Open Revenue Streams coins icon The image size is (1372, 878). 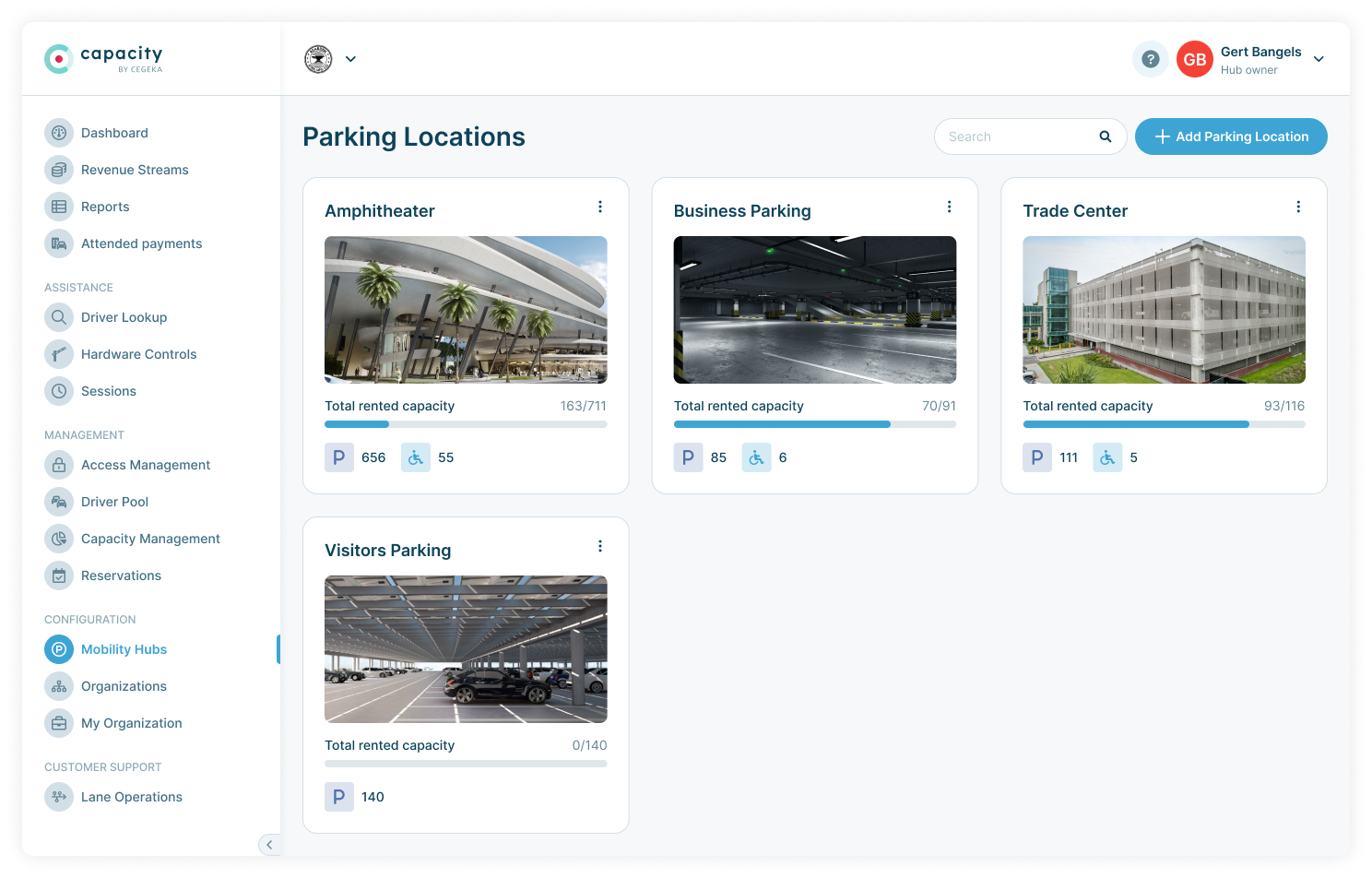(59, 170)
